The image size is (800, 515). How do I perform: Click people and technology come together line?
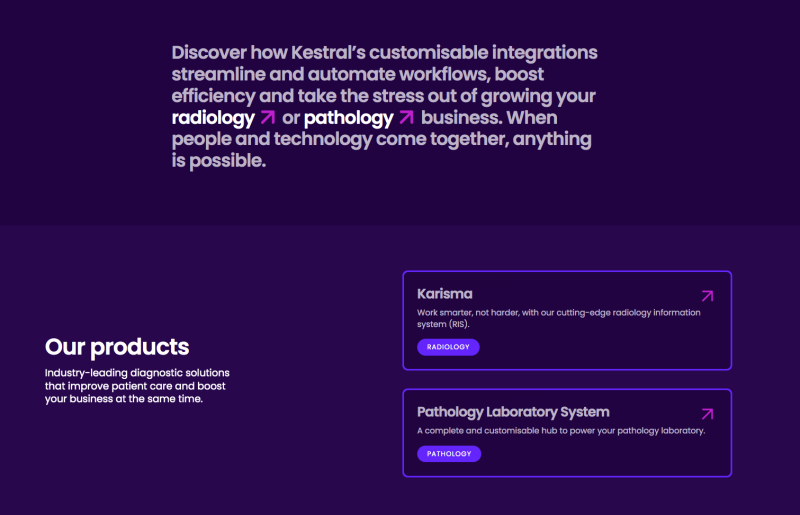[381, 139]
